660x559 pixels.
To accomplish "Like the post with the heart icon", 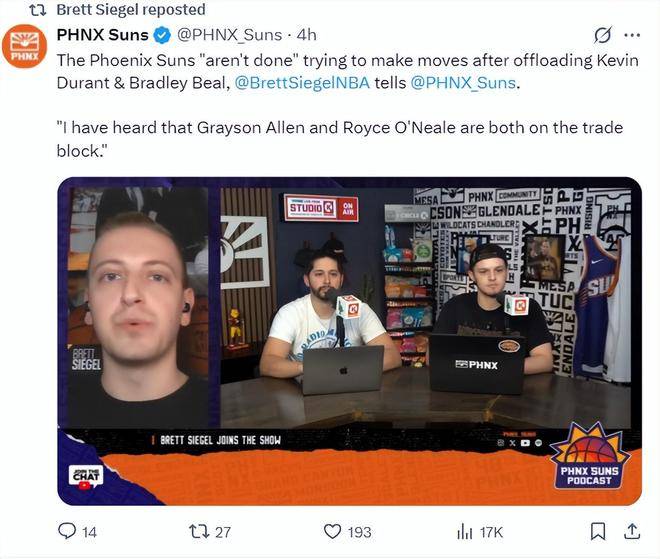I will [x=332, y=532].
